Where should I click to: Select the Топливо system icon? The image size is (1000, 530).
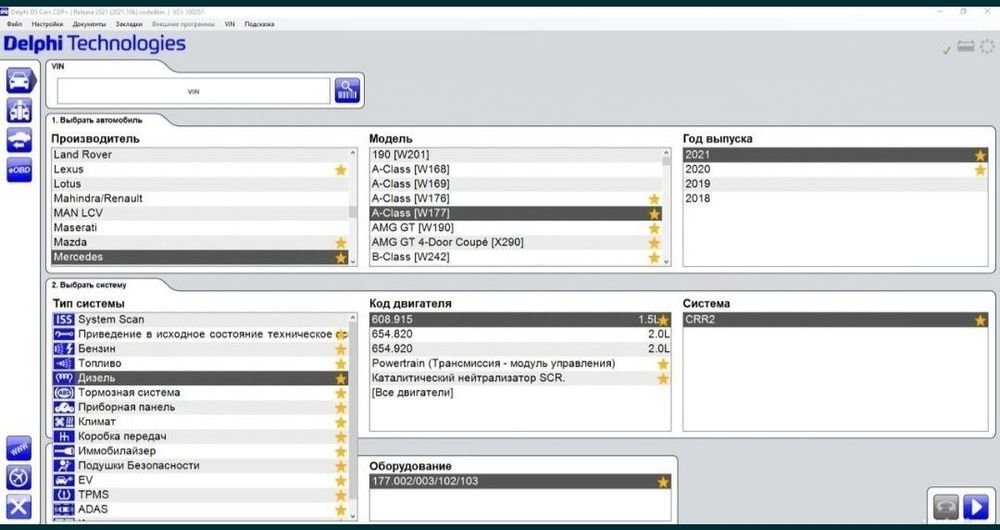click(x=64, y=364)
